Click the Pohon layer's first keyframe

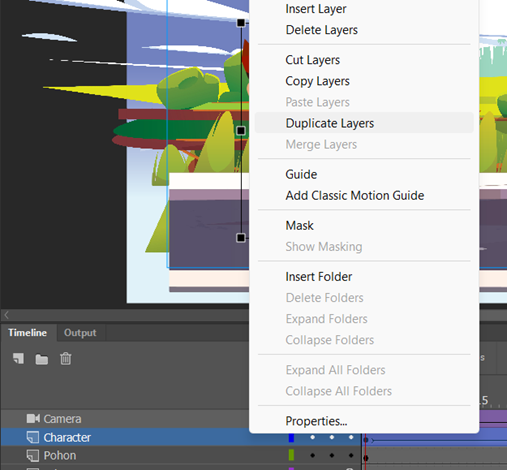366,458
